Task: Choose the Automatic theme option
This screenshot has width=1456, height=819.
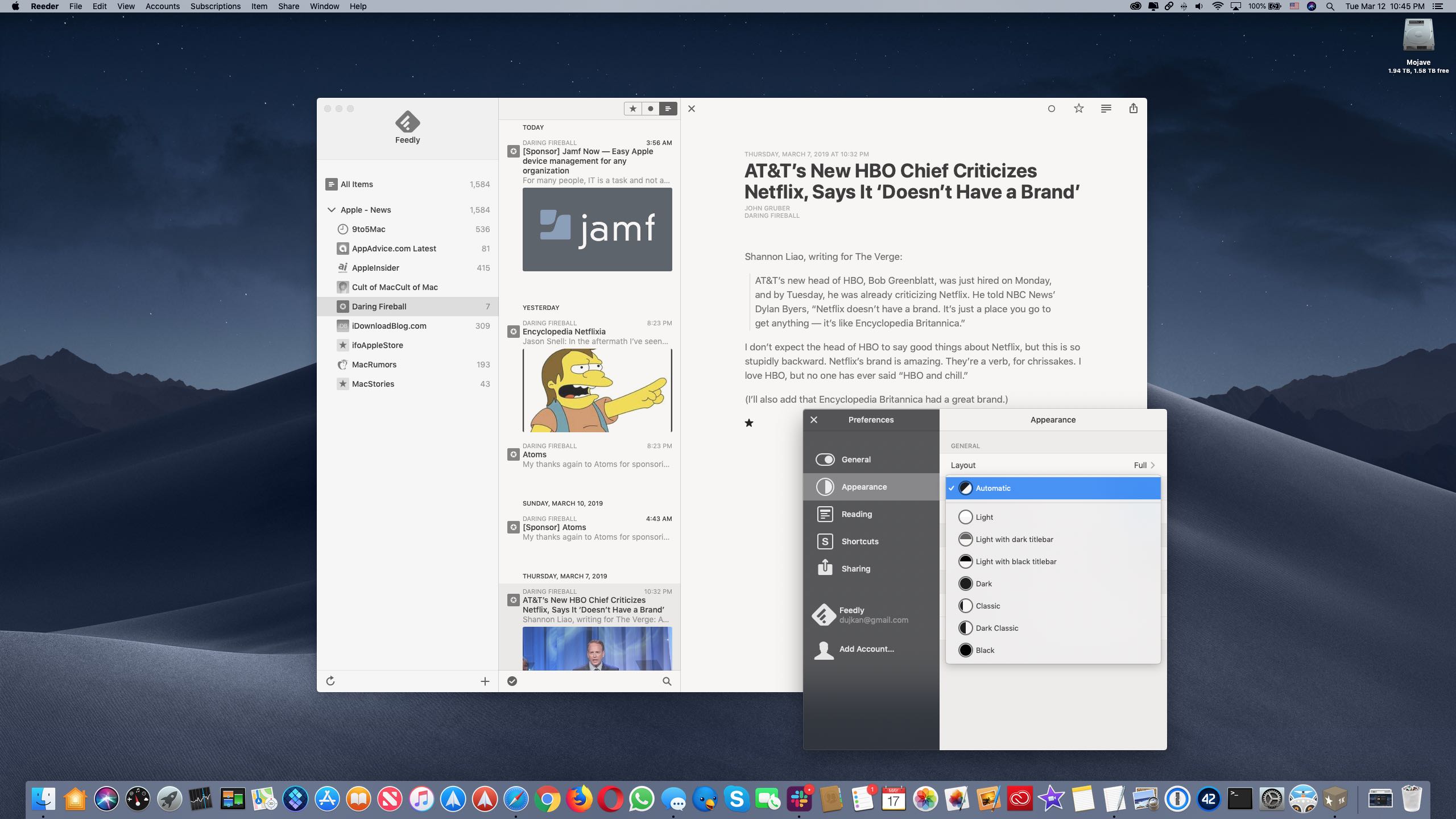Action: pos(1053,488)
